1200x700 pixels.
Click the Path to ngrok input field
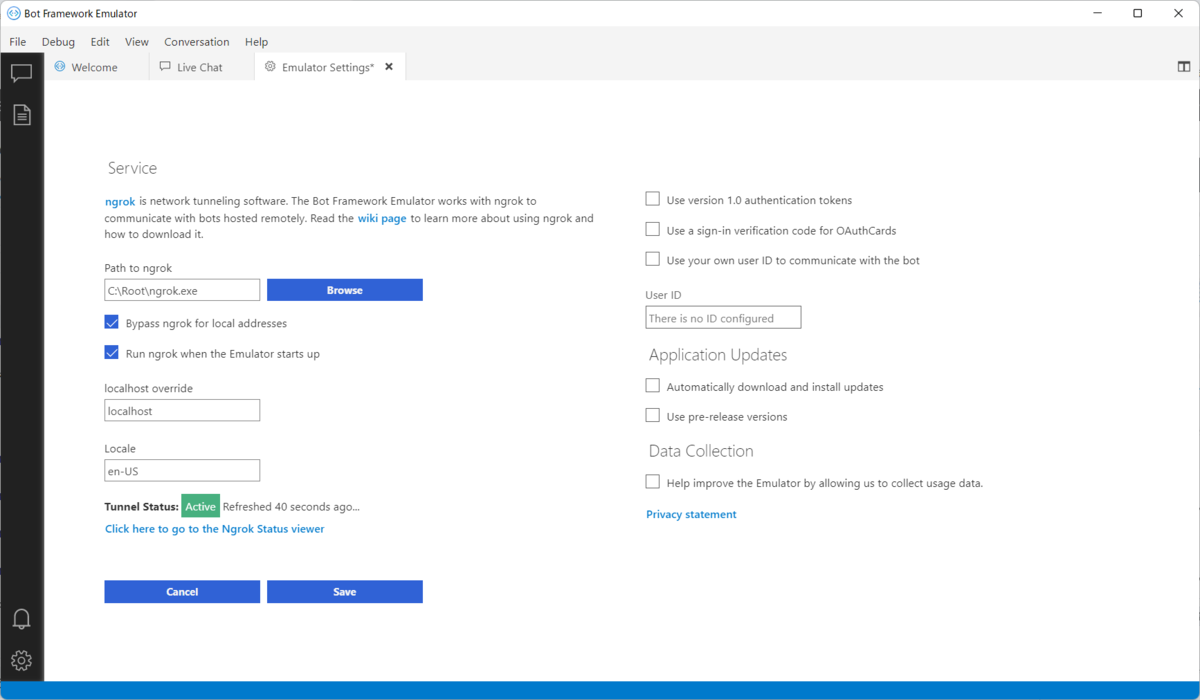coord(182,290)
